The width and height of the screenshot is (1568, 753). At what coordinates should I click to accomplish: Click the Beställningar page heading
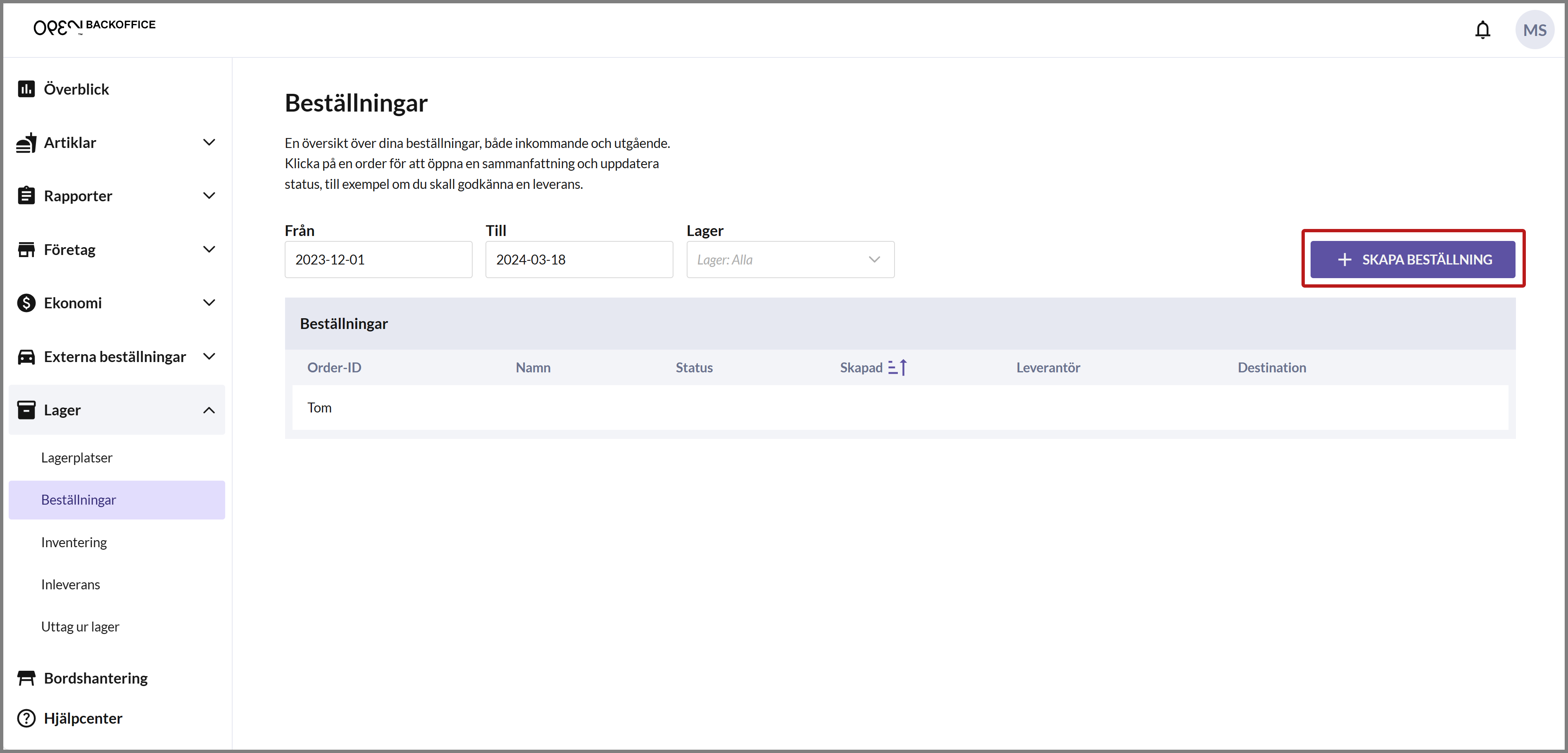(x=356, y=103)
